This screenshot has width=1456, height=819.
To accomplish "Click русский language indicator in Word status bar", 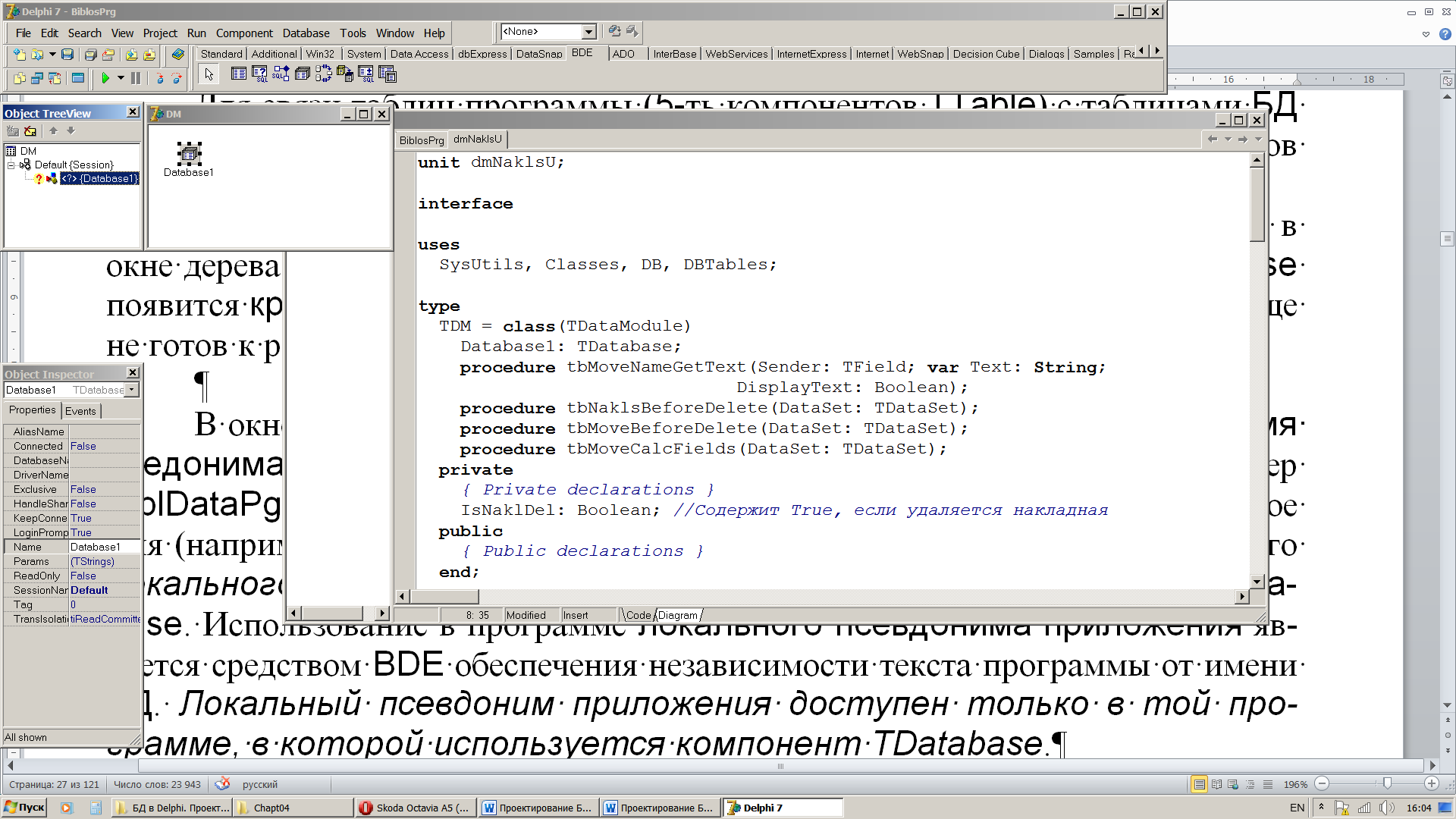I will (x=260, y=785).
